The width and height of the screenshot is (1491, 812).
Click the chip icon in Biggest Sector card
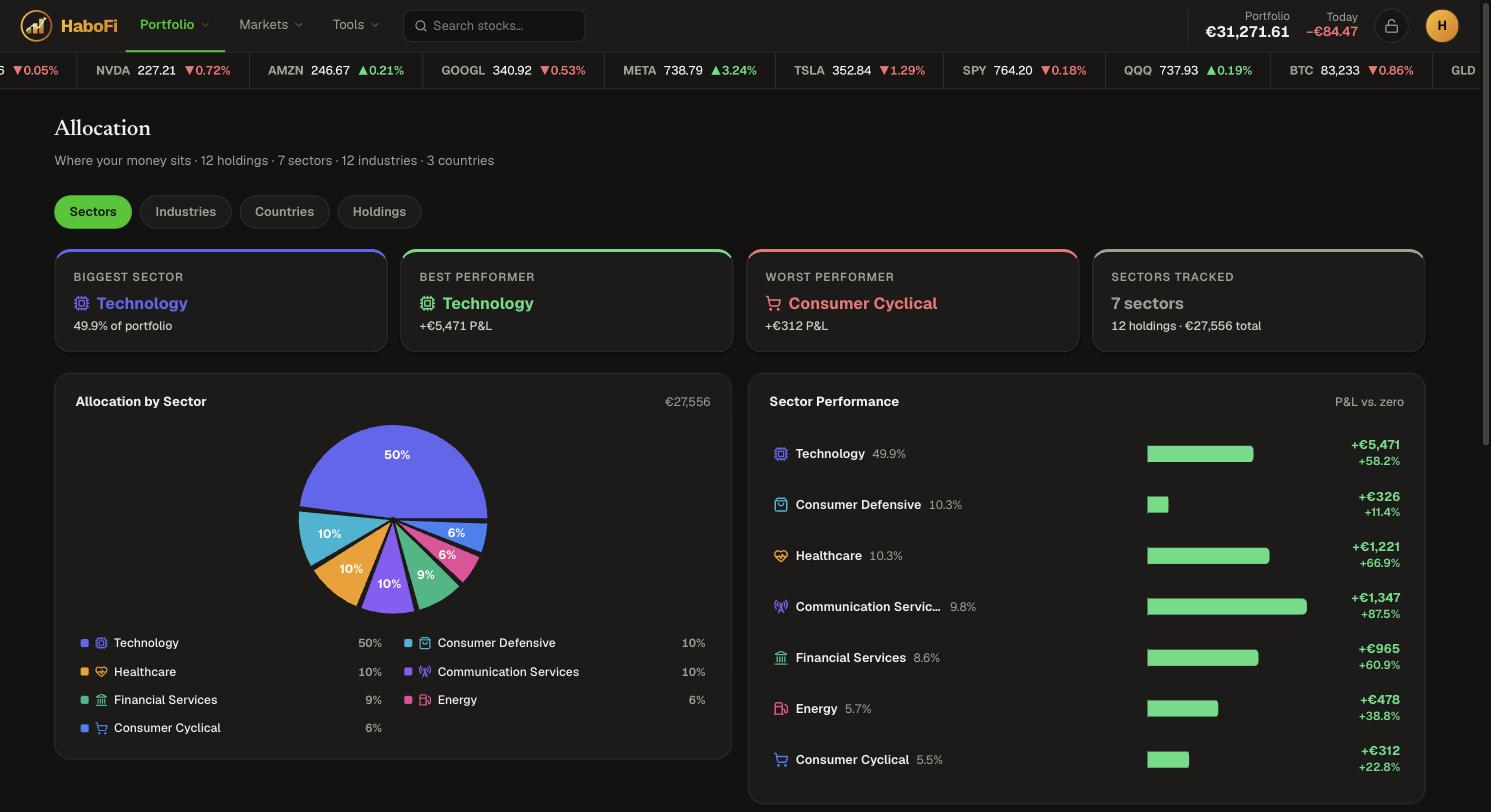click(x=81, y=303)
